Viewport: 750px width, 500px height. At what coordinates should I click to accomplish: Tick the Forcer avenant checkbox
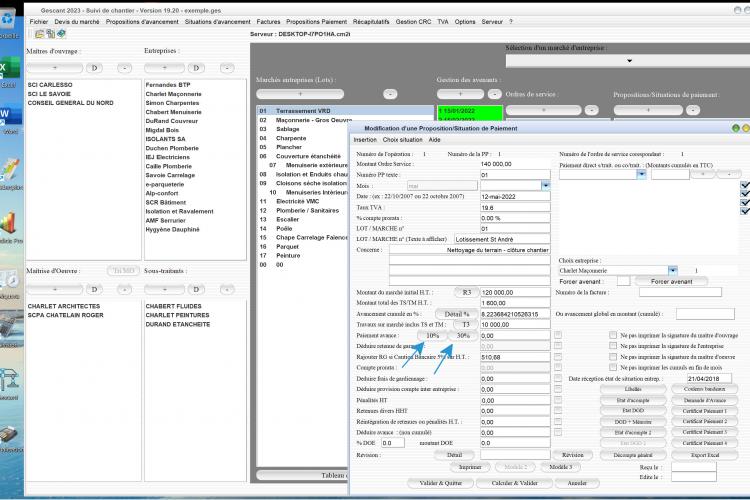pos(624,281)
